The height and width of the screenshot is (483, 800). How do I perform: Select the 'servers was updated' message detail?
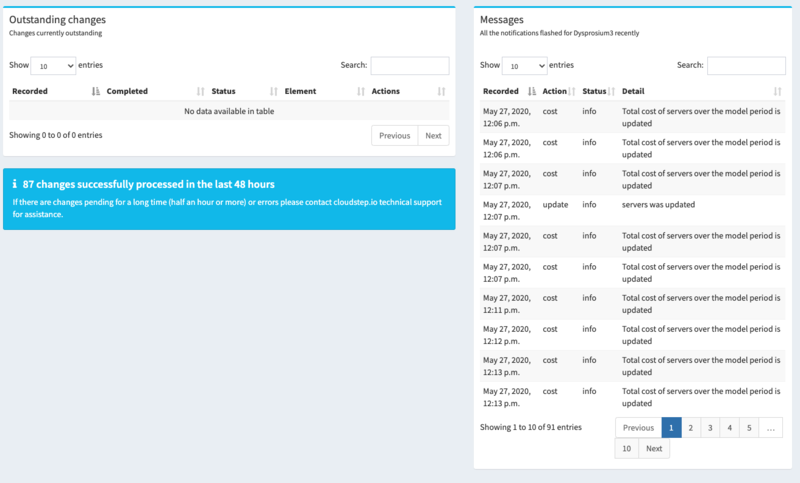658,205
